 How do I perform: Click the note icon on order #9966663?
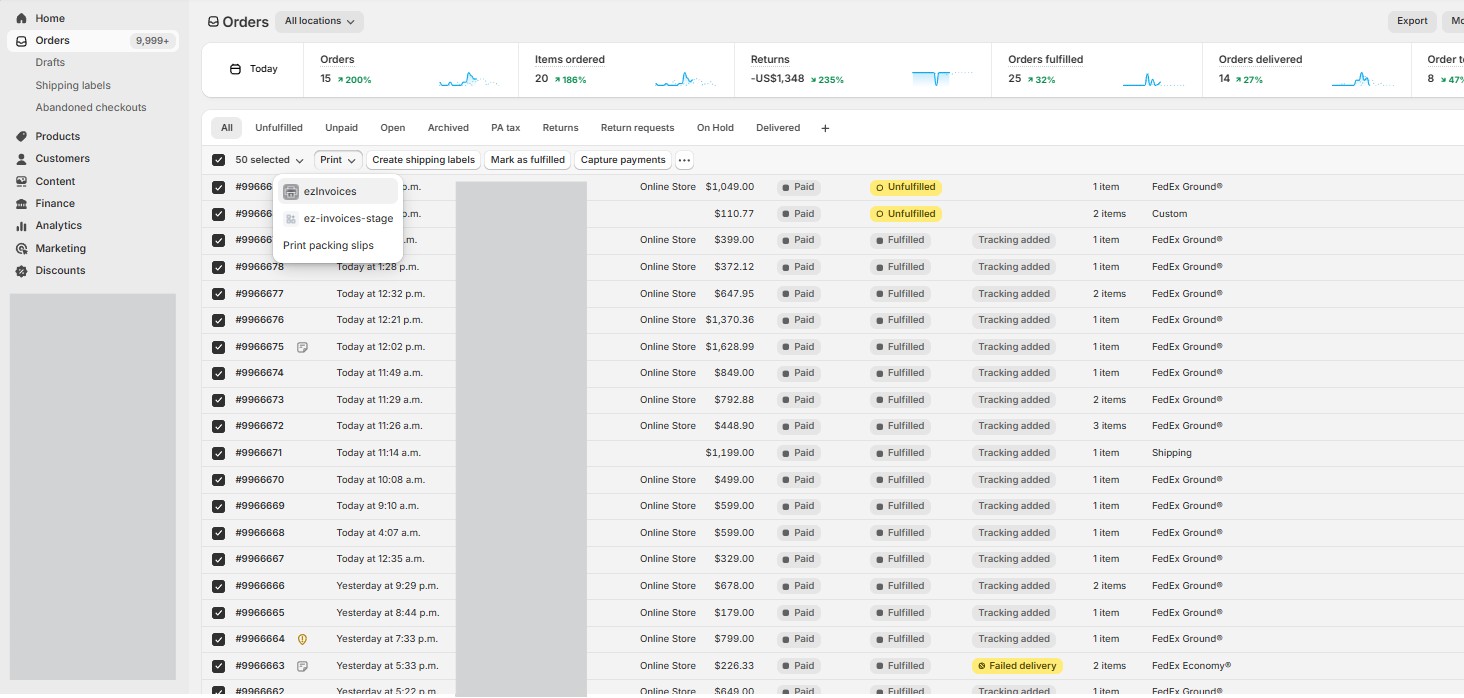302,666
